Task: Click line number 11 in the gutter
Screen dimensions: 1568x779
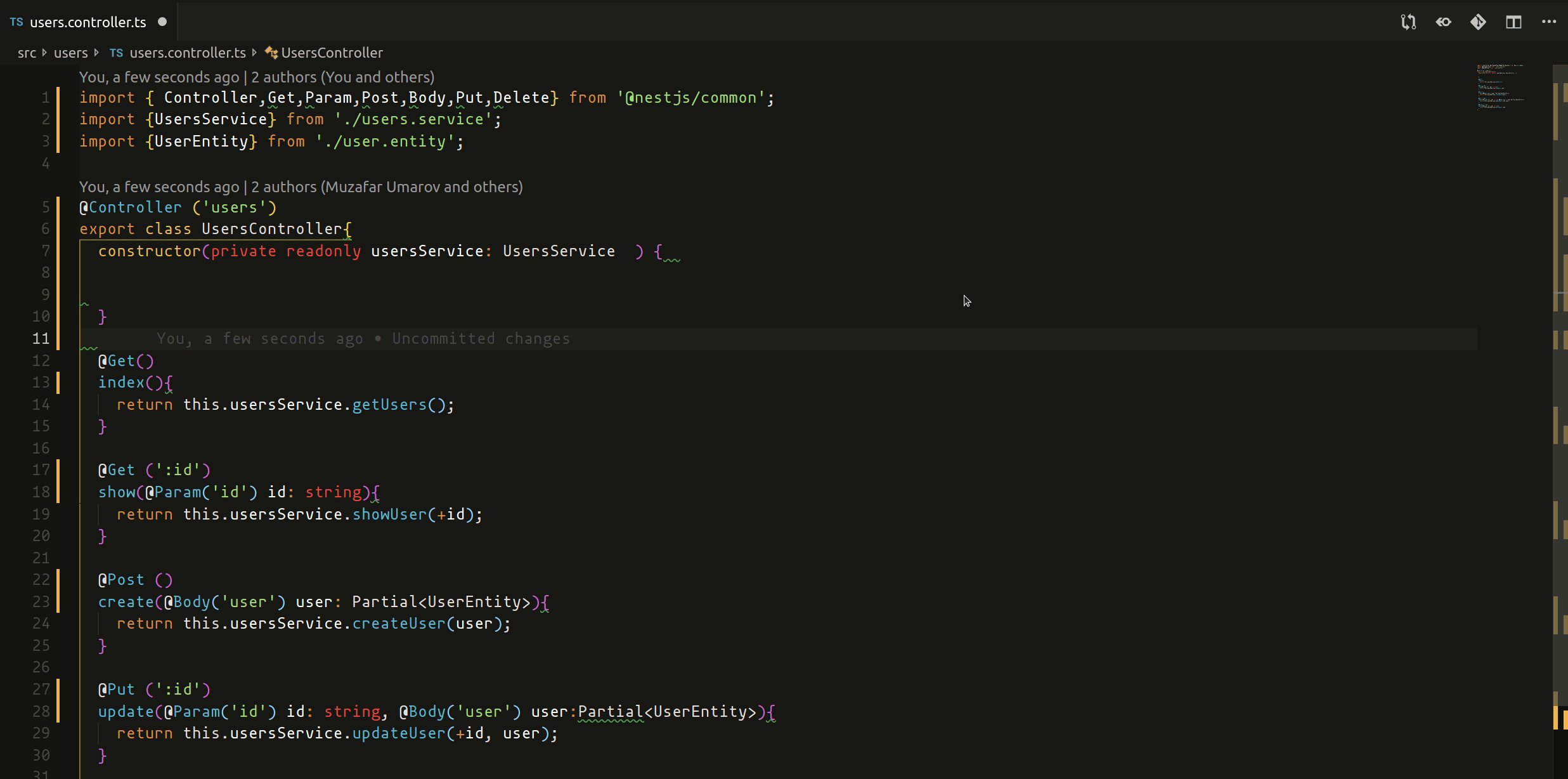Action: pos(41,339)
